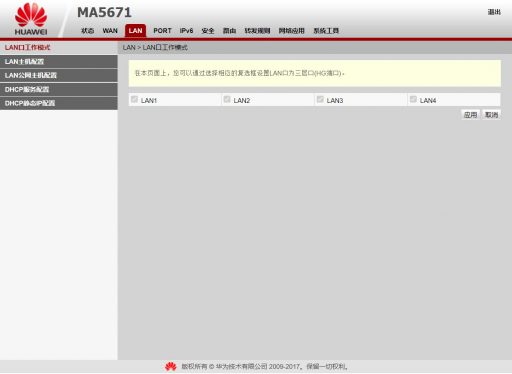
Task: Open the 安全 security tab
Action: pos(208,31)
